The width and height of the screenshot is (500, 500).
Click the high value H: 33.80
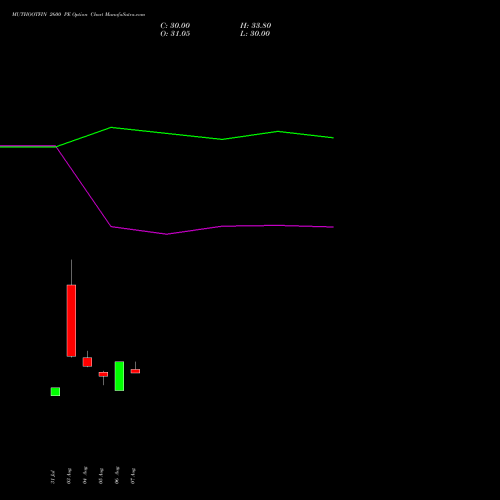pyautogui.click(x=256, y=26)
